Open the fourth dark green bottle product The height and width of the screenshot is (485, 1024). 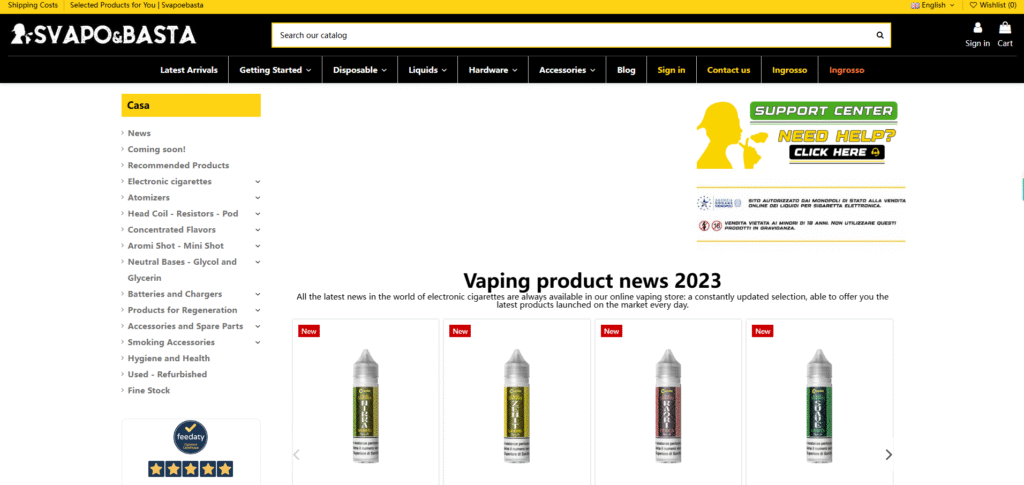click(819, 406)
